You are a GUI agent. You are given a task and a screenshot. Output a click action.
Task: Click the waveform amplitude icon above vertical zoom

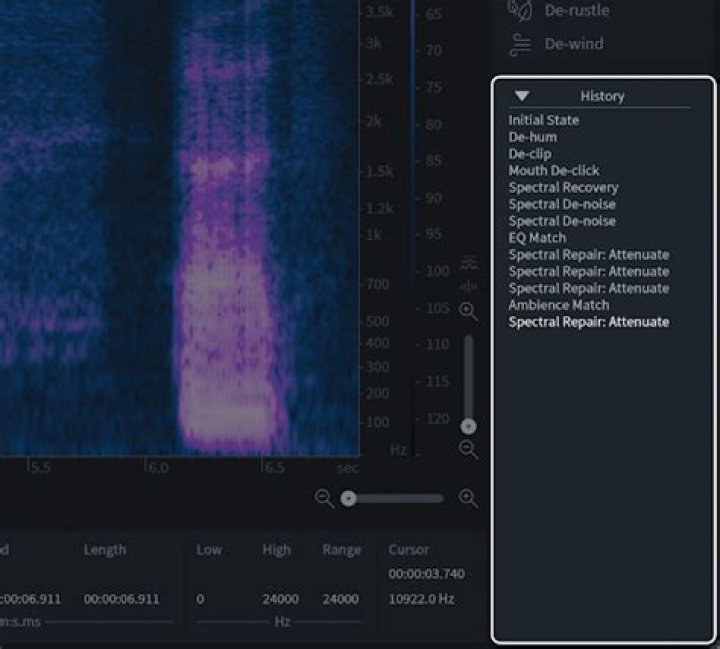[468, 286]
